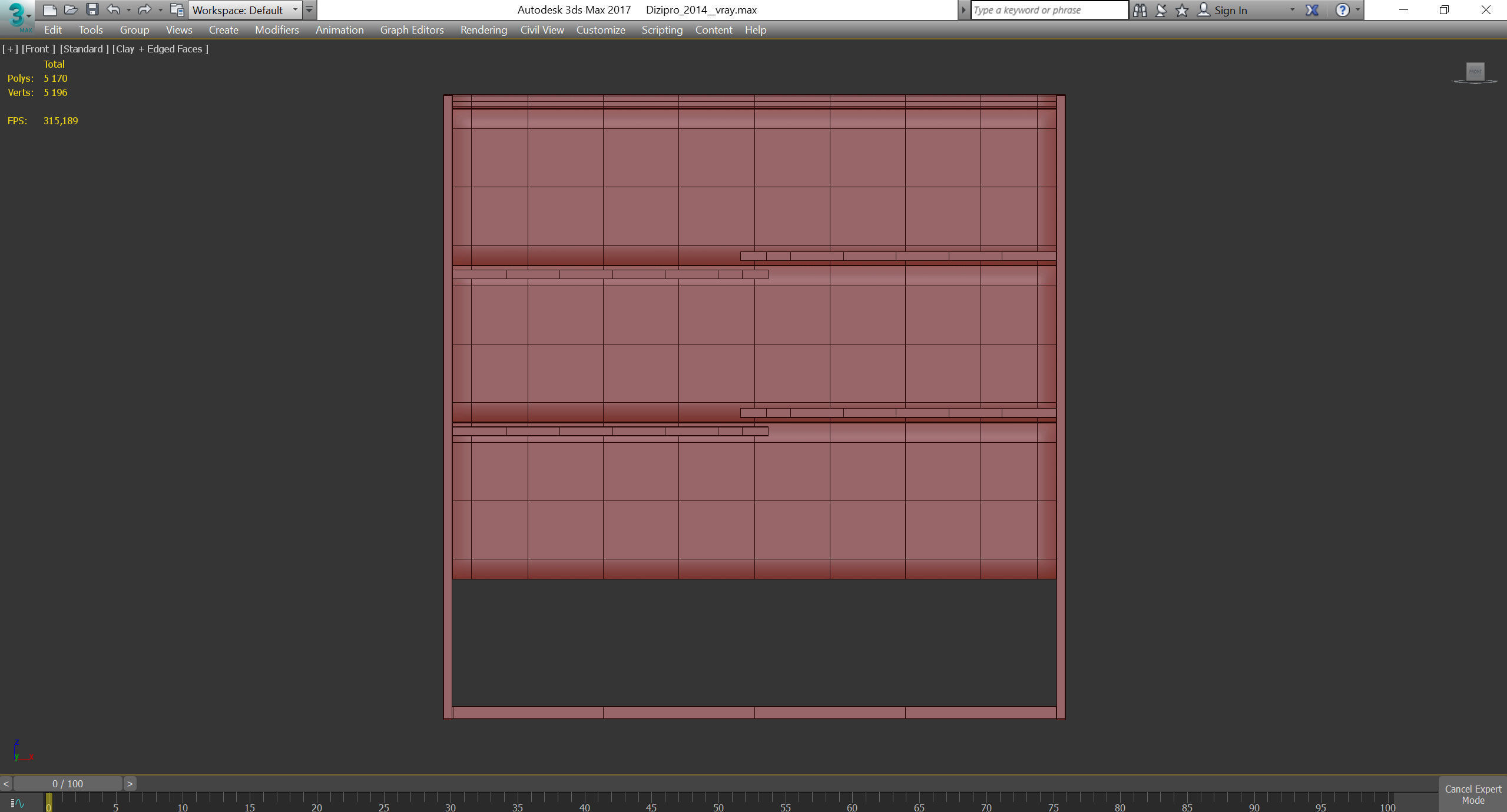Screen dimensions: 1507x812
Task: Click the keyword search input field
Action: [x=1048, y=10]
